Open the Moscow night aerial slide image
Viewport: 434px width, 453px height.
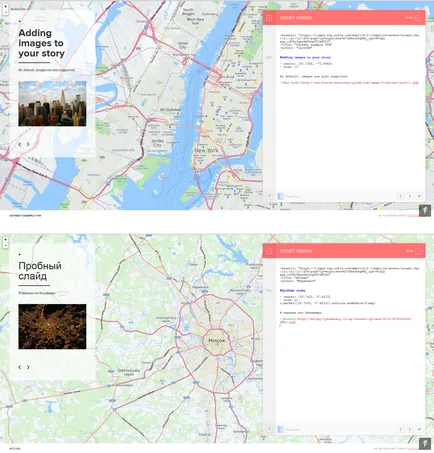coord(52,326)
